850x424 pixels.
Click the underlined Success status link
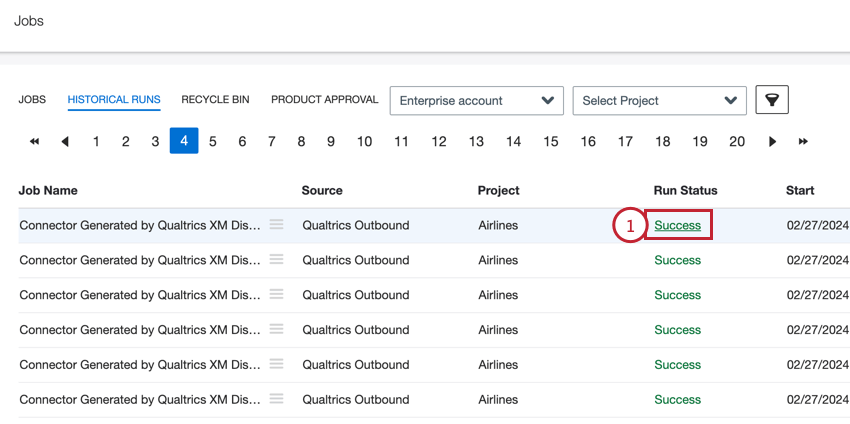[x=677, y=226]
